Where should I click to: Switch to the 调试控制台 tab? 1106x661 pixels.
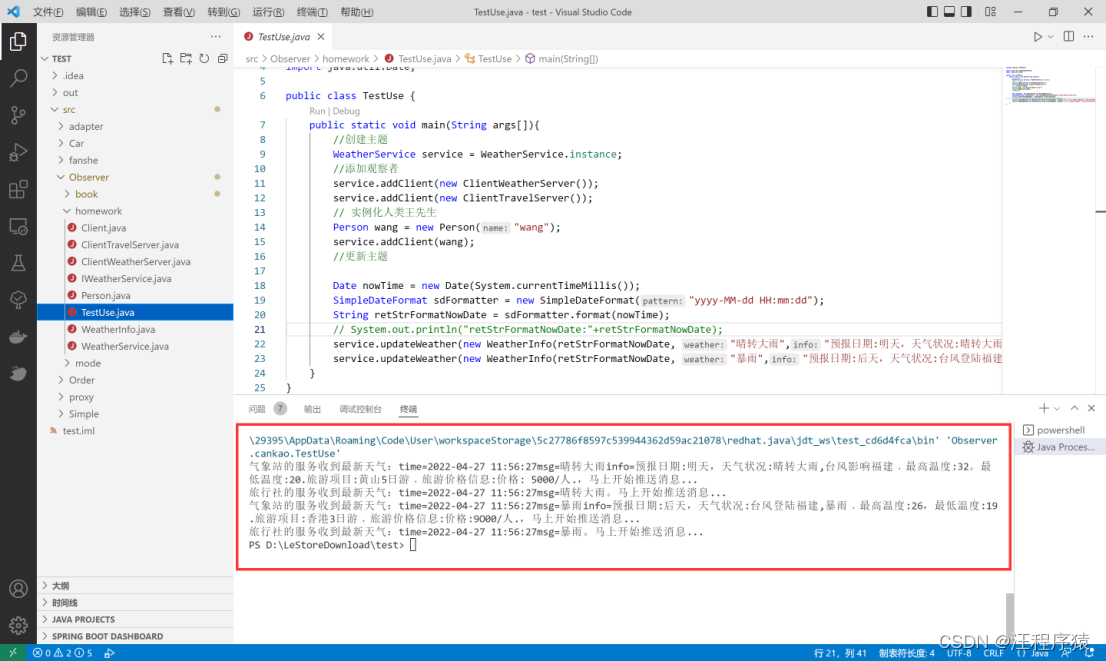(x=360, y=409)
